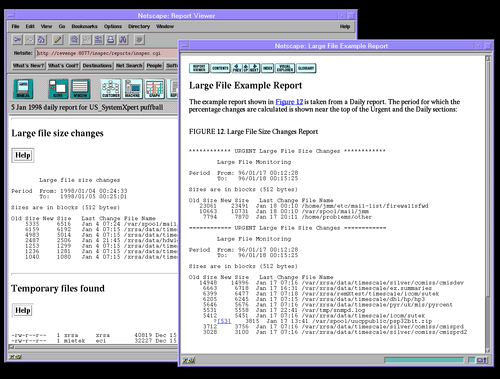This screenshot has width=500, height=379.
Task: Click 5 Jan 1998 daily report title text
Action: coord(87,107)
